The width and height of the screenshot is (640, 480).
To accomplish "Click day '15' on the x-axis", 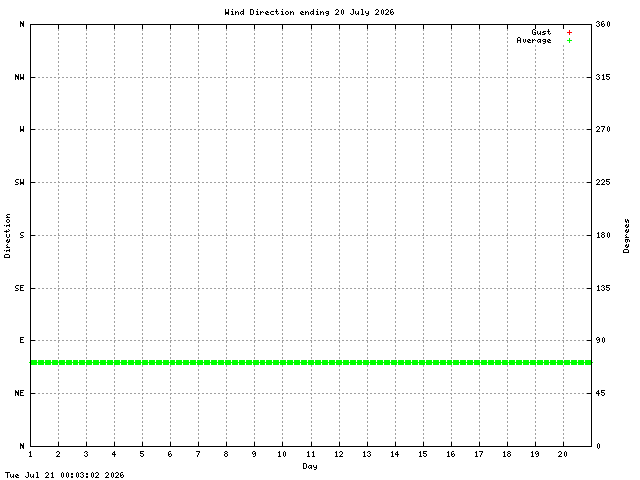I will [423, 454].
